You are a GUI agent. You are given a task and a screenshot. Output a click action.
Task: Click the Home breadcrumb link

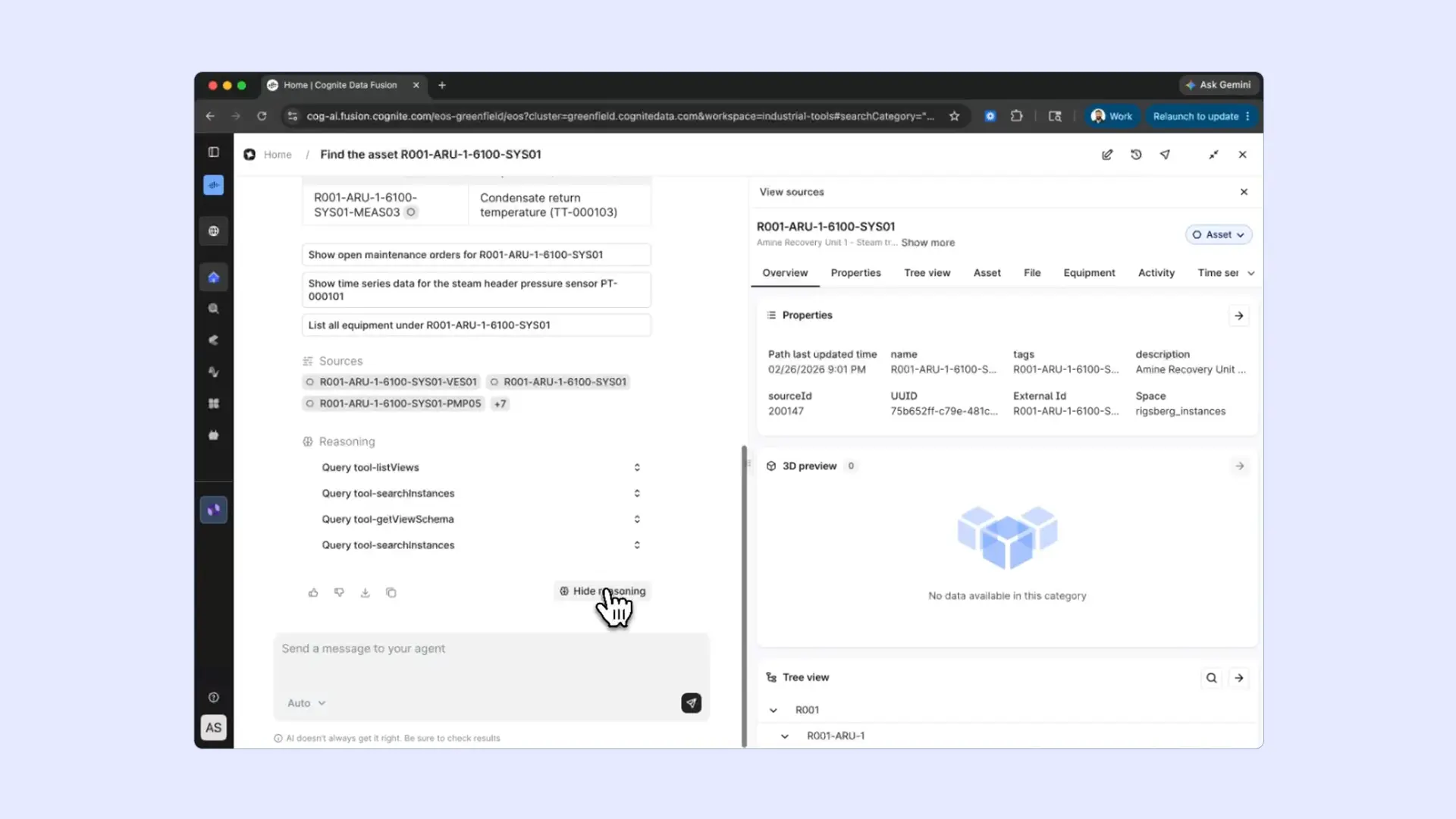[x=278, y=155]
